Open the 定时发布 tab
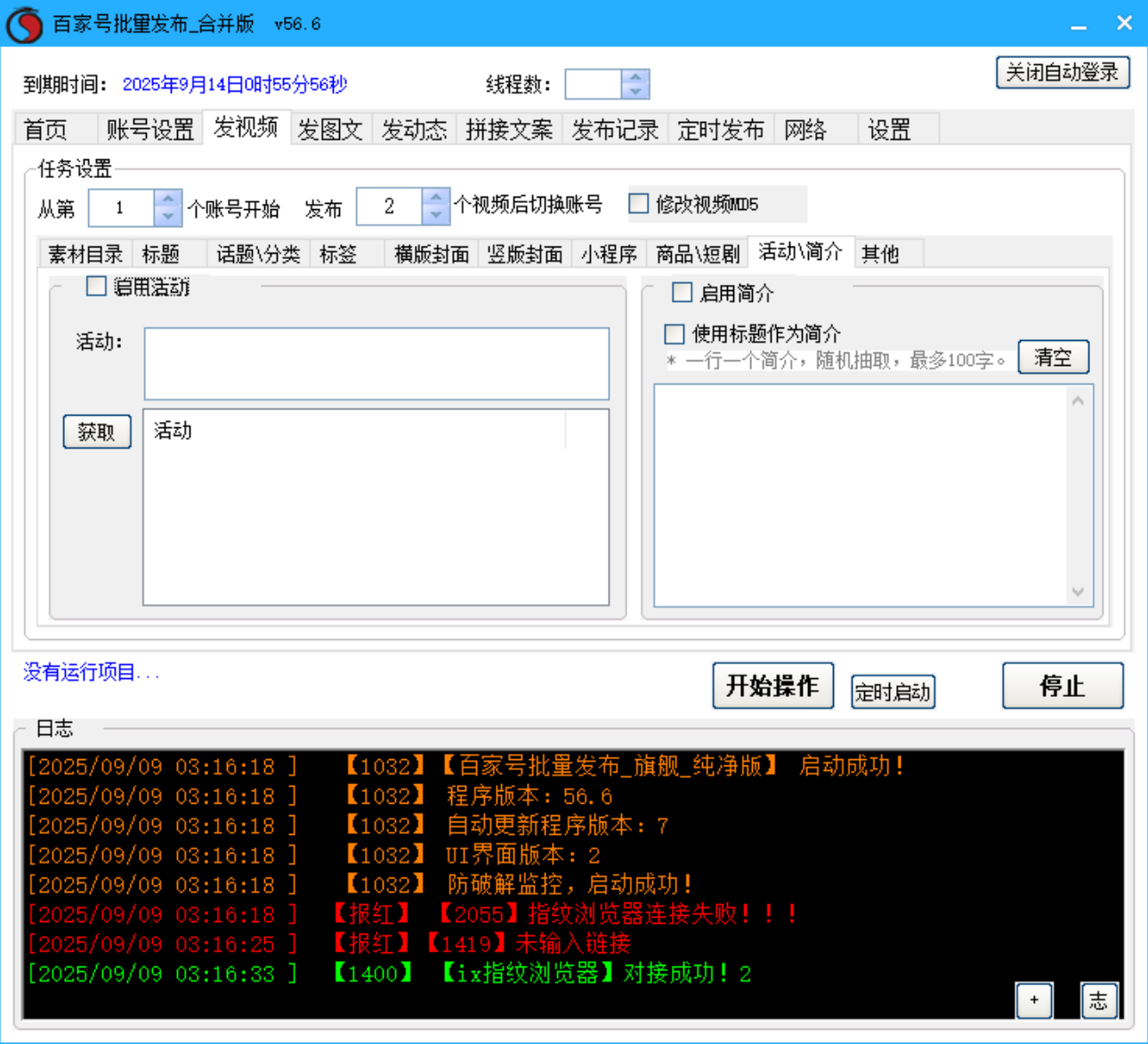1148x1044 pixels. [721, 129]
